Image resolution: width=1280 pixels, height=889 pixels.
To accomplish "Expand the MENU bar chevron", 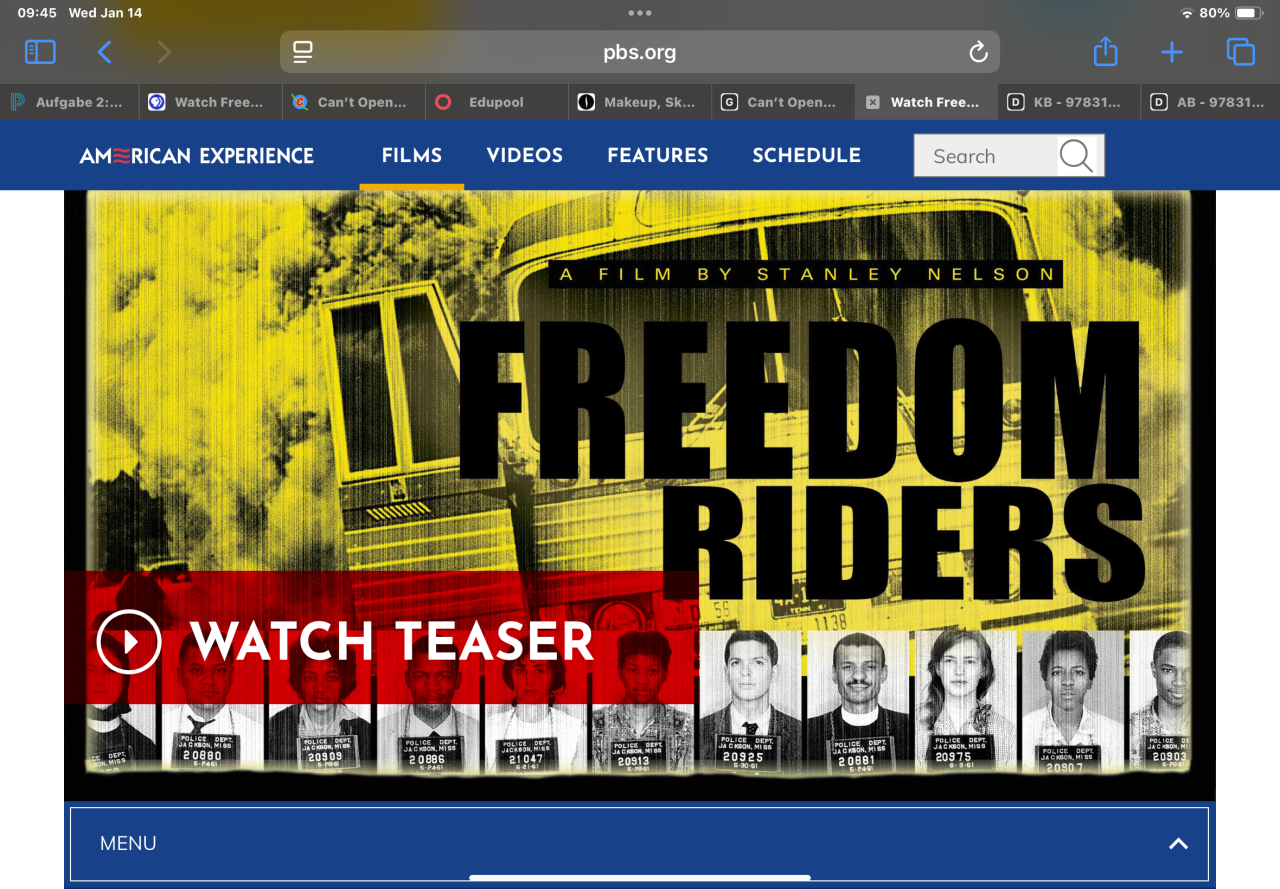I will tap(1179, 844).
